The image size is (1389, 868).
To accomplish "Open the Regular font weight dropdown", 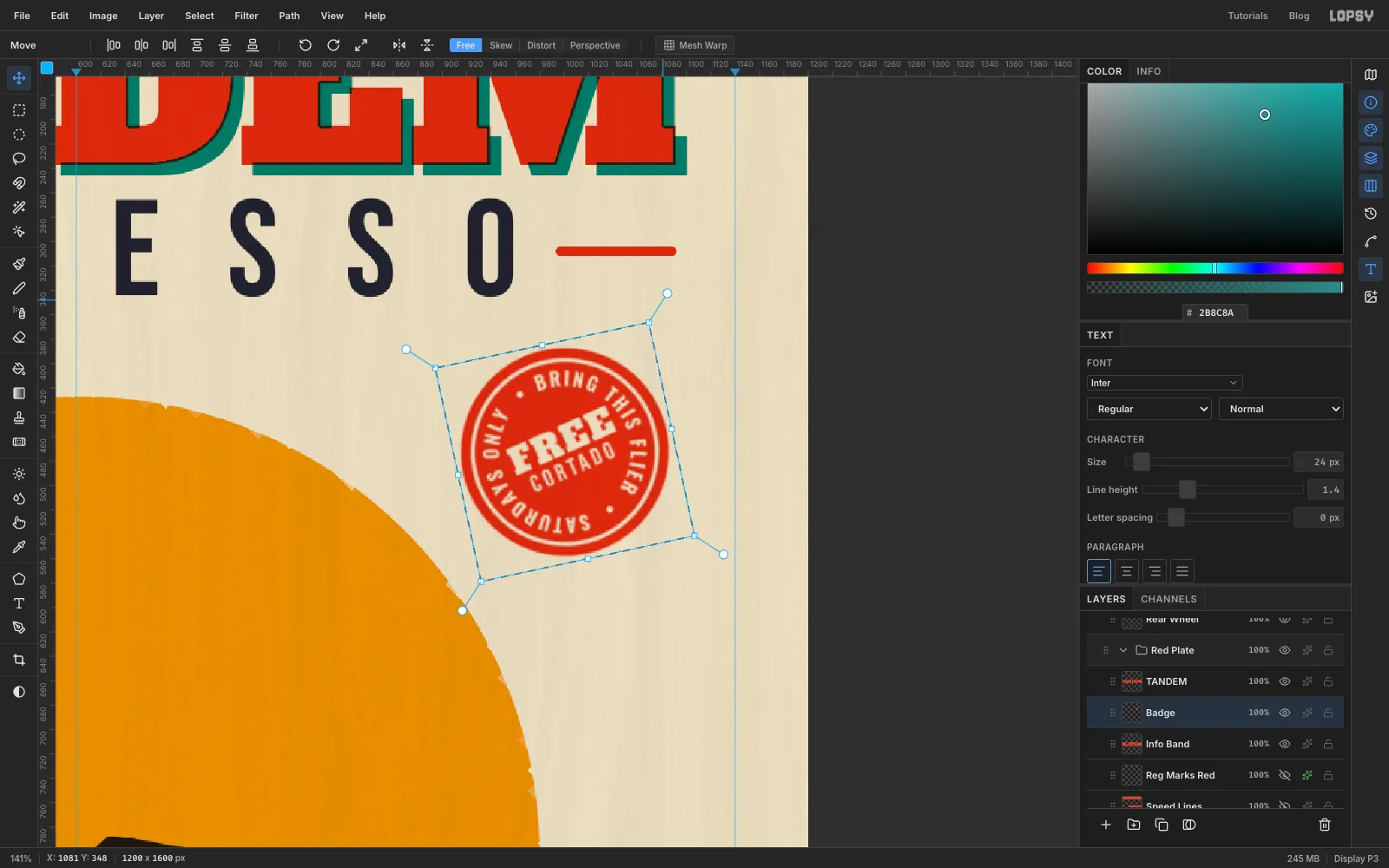I will click(1149, 409).
